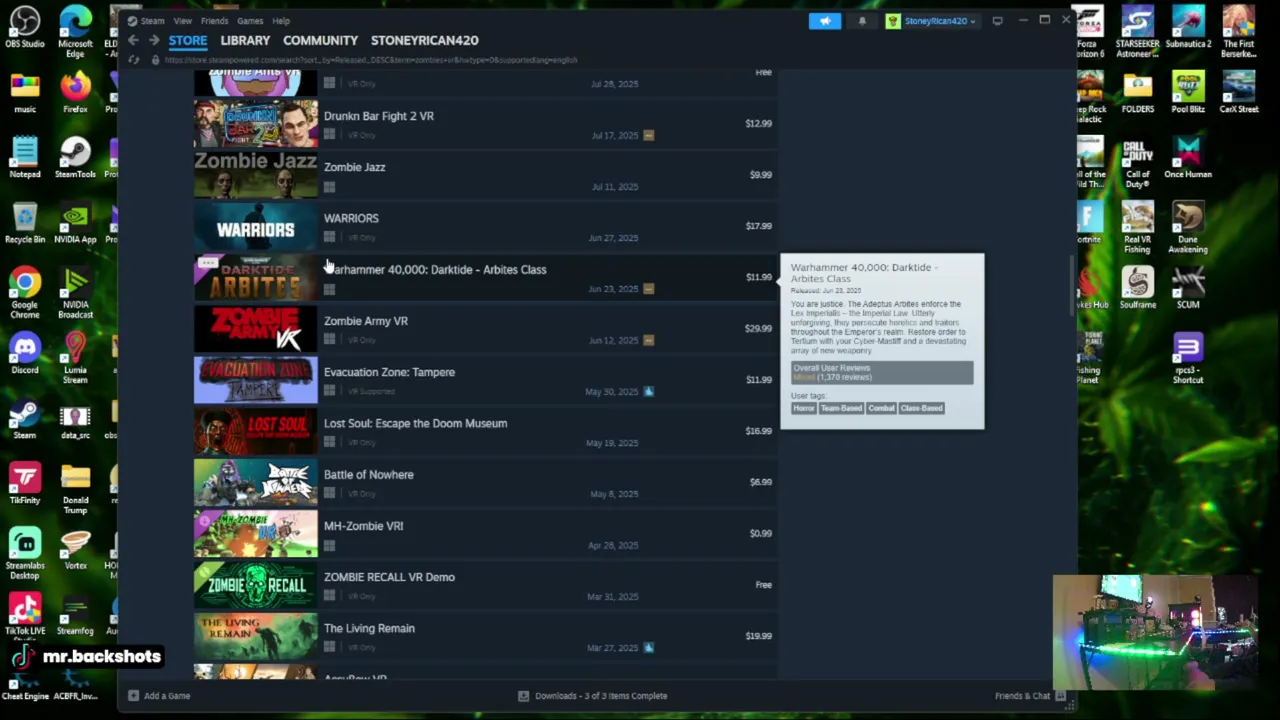The width and height of the screenshot is (1280, 720).
Task: Go forward with Steam's forward arrow
Action: click(x=154, y=40)
